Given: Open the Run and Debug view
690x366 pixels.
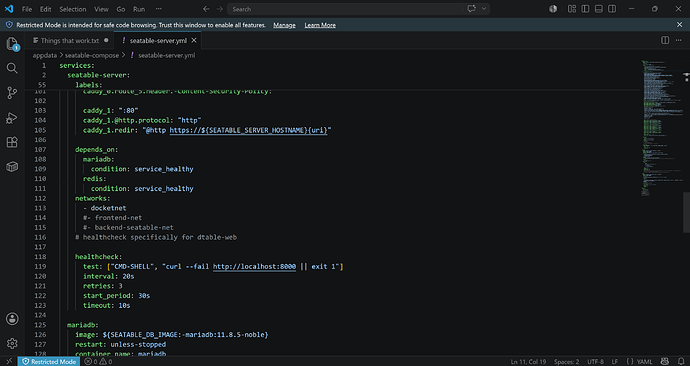Looking at the screenshot, I should (12, 117).
